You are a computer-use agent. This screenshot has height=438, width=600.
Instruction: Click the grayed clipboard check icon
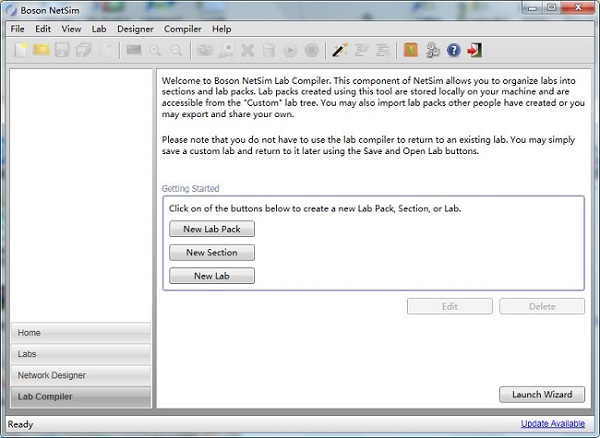[107, 50]
